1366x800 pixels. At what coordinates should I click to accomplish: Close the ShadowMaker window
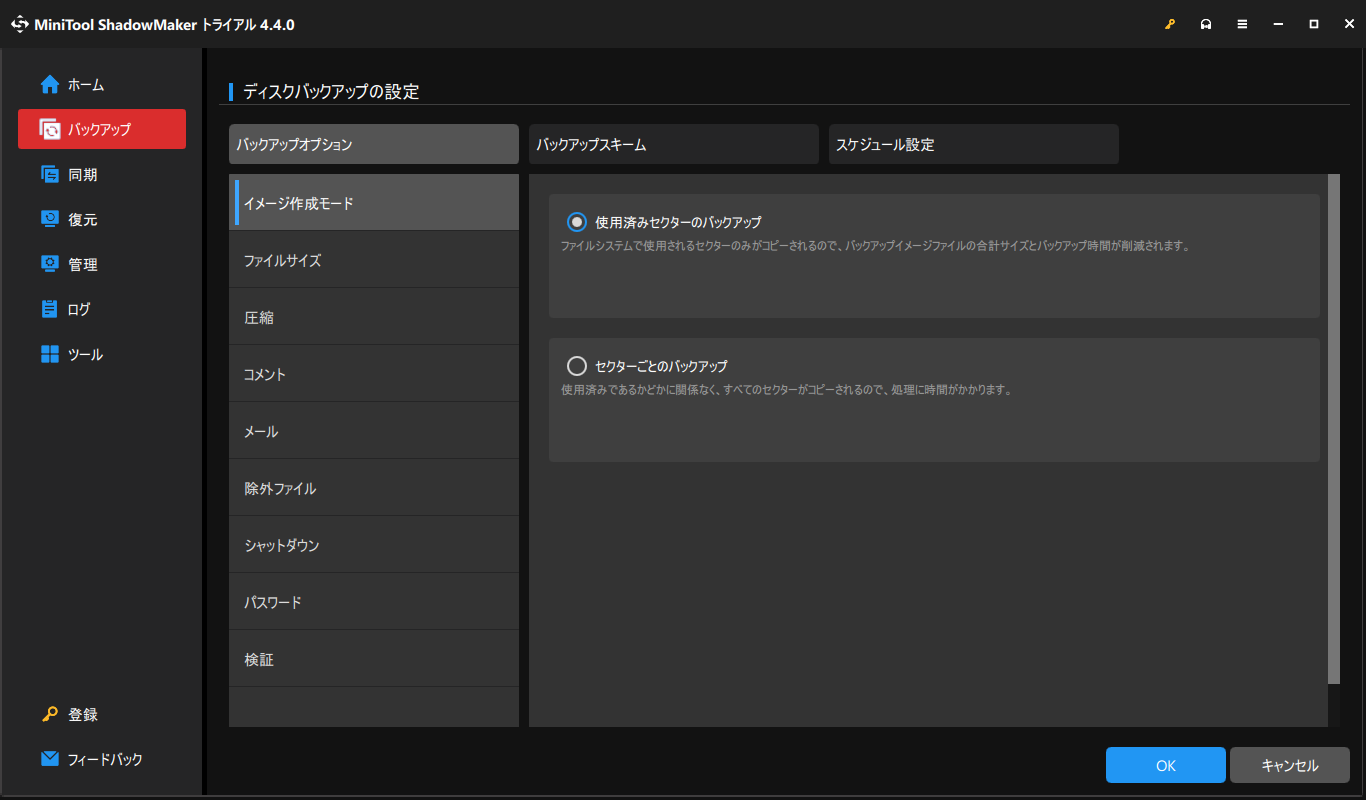[x=1349, y=24]
